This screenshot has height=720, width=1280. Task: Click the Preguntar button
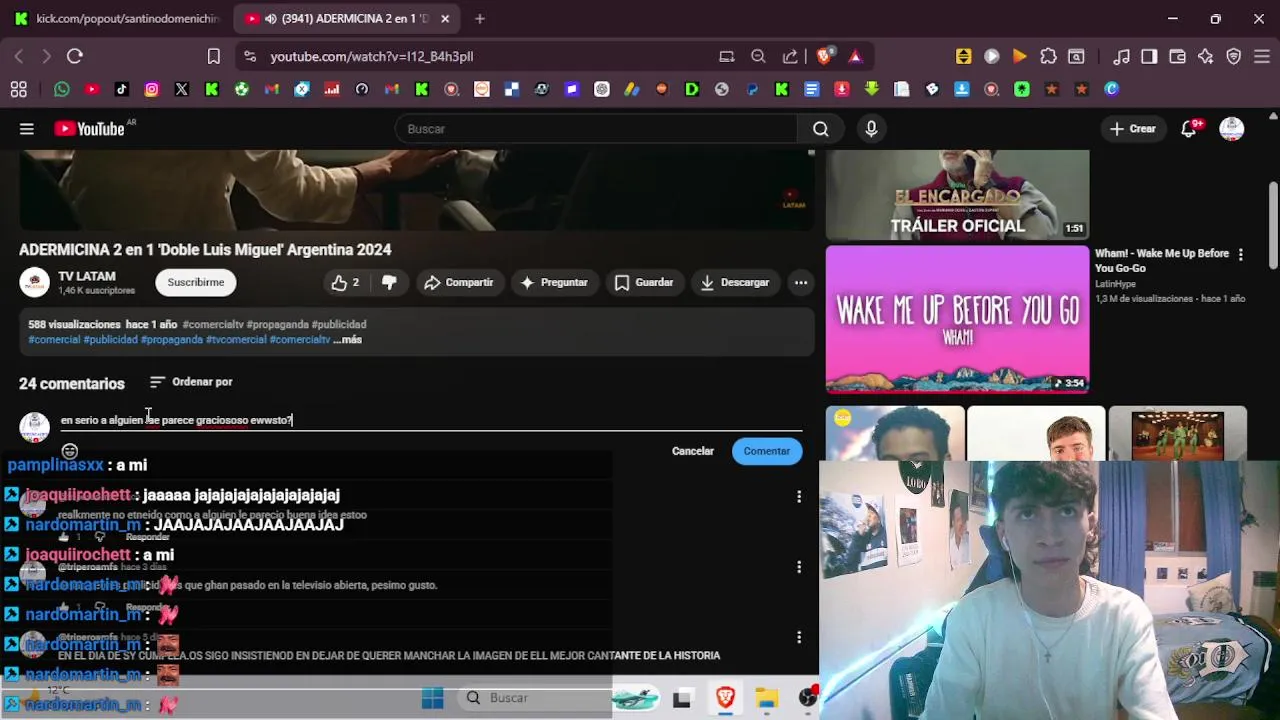pyautogui.click(x=553, y=283)
